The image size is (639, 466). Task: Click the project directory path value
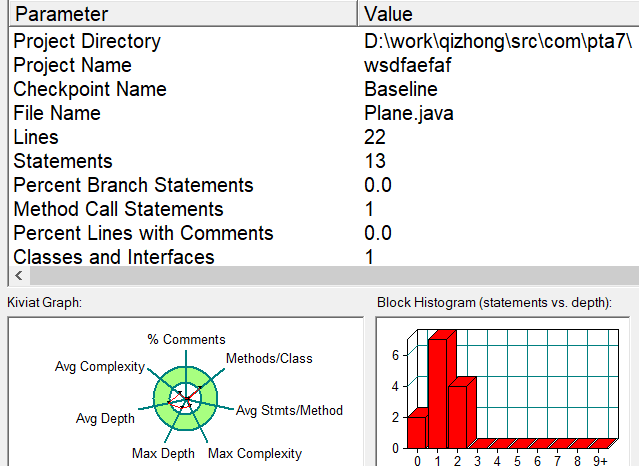pyautogui.click(x=498, y=41)
